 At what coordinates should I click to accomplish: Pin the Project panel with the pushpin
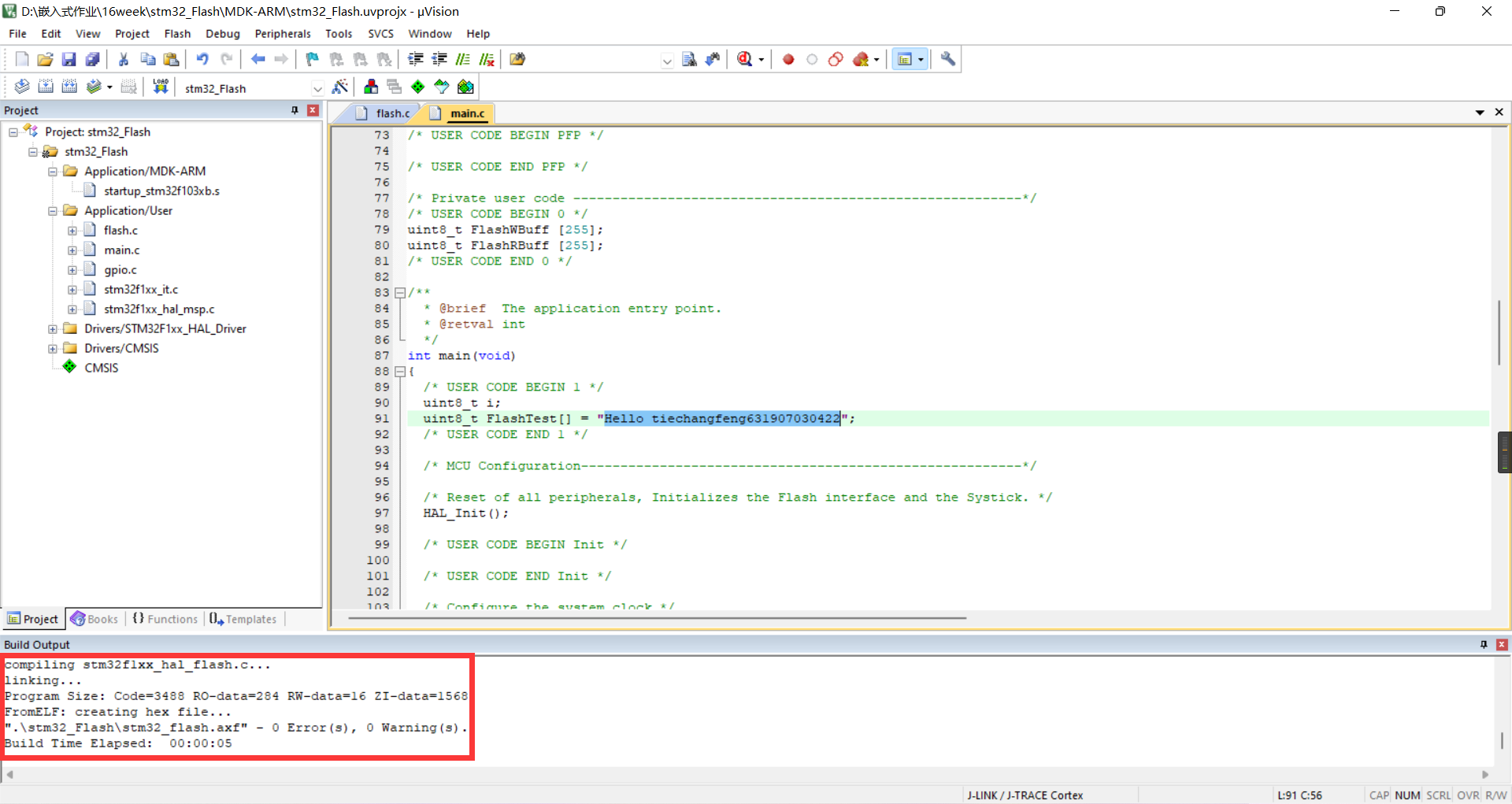(295, 110)
